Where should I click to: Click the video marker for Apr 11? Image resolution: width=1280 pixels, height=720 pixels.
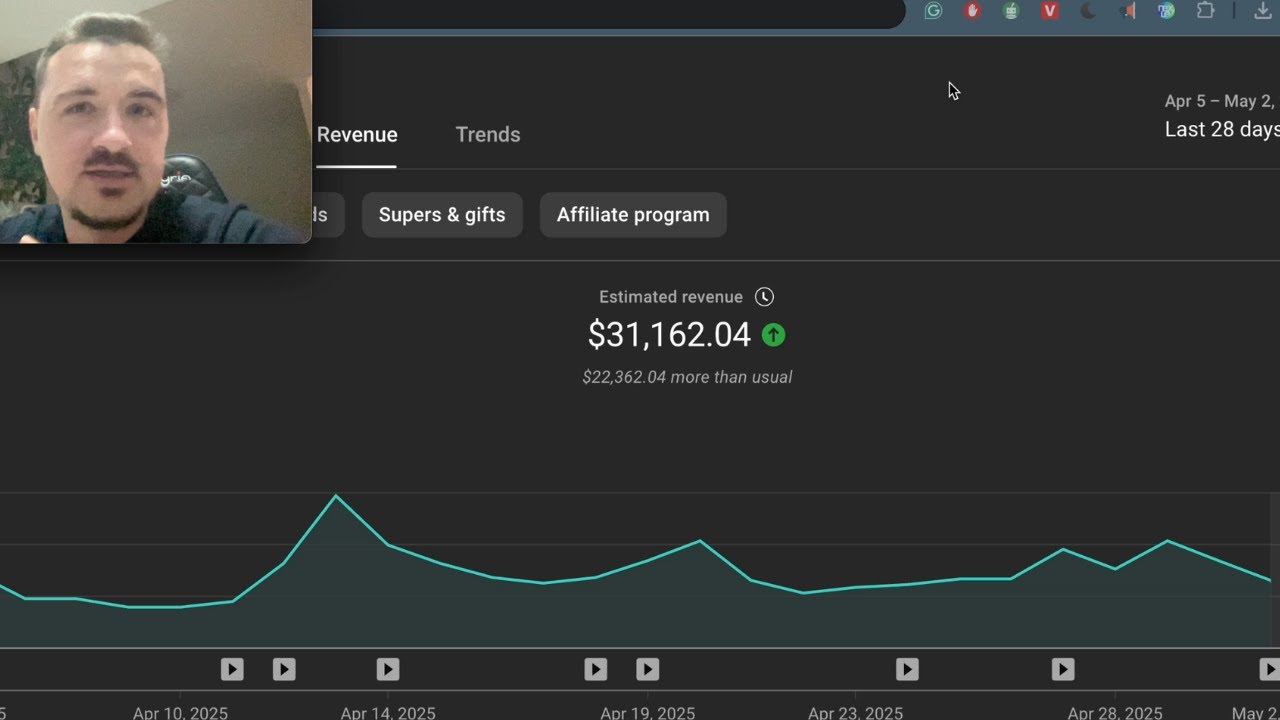(232, 669)
